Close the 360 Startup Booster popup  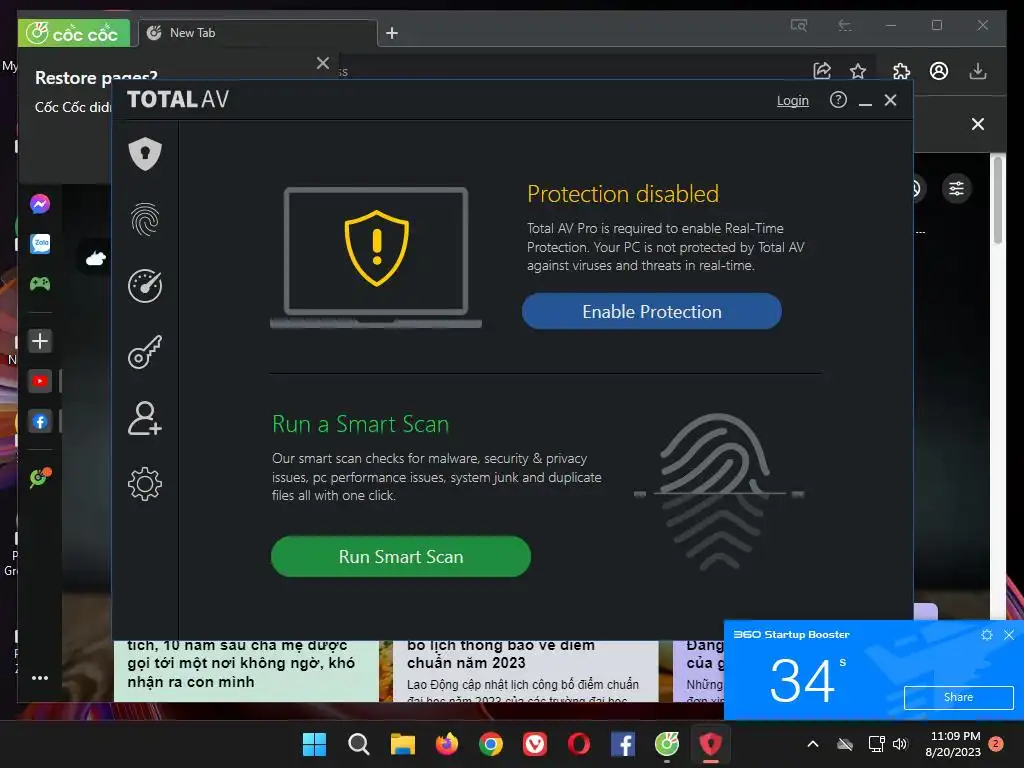coord(1009,635)
